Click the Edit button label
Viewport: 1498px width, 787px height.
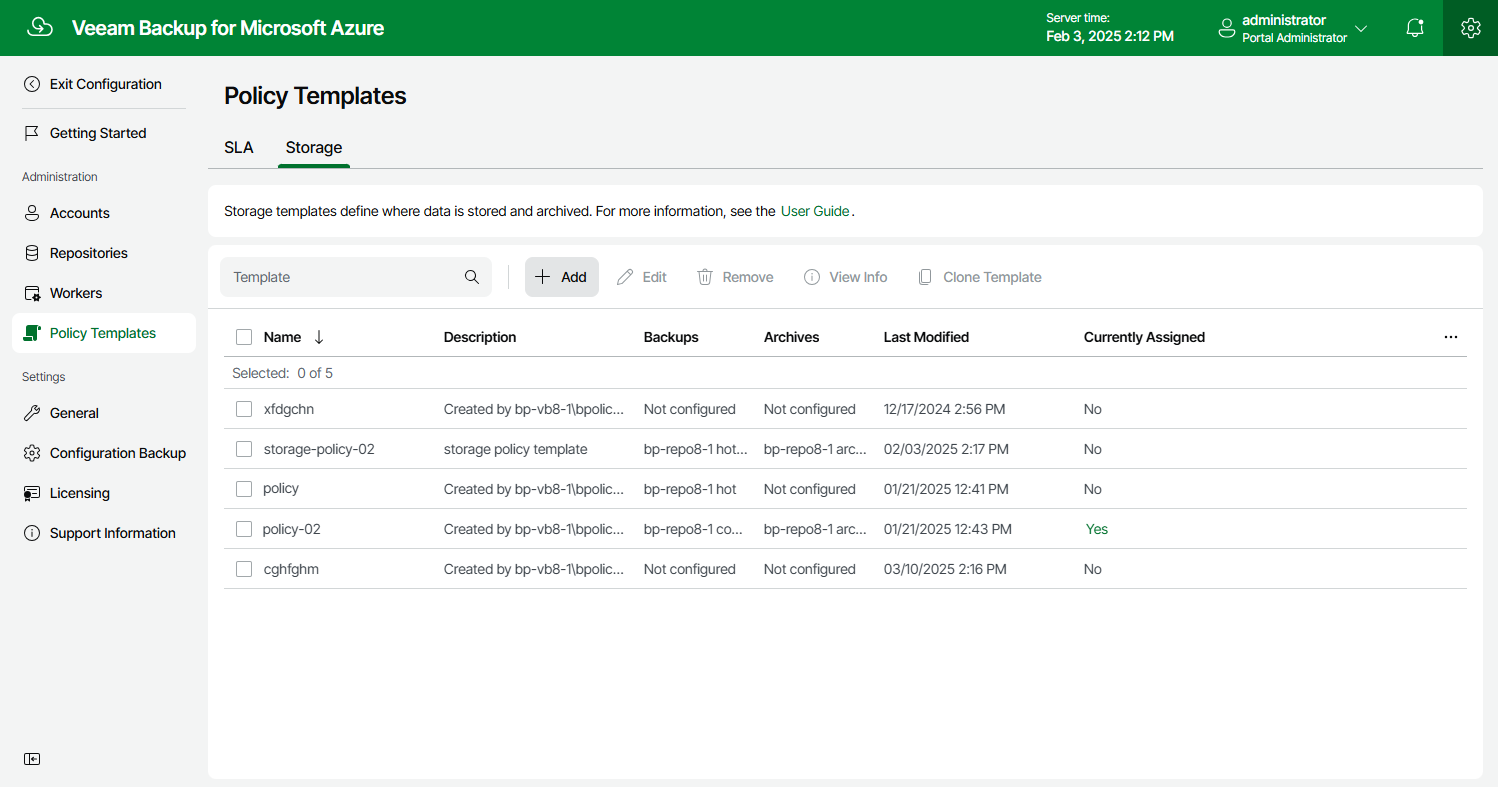tap(655, 277)
